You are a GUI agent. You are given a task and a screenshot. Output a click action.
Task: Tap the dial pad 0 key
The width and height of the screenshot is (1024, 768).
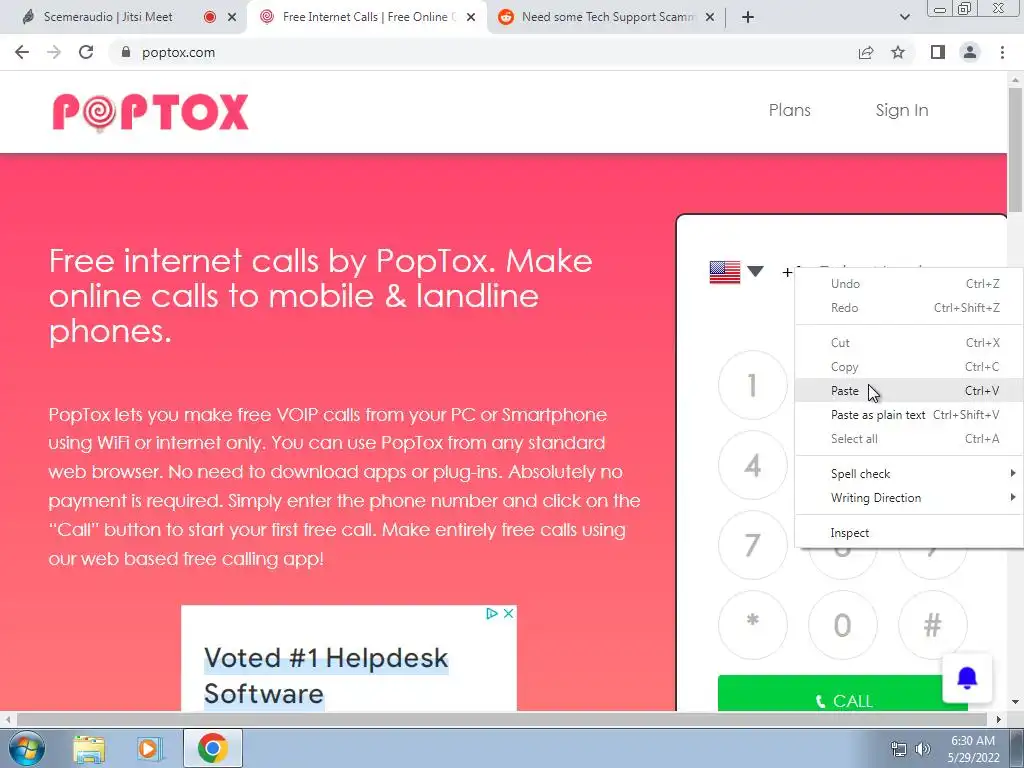point(842,625)
